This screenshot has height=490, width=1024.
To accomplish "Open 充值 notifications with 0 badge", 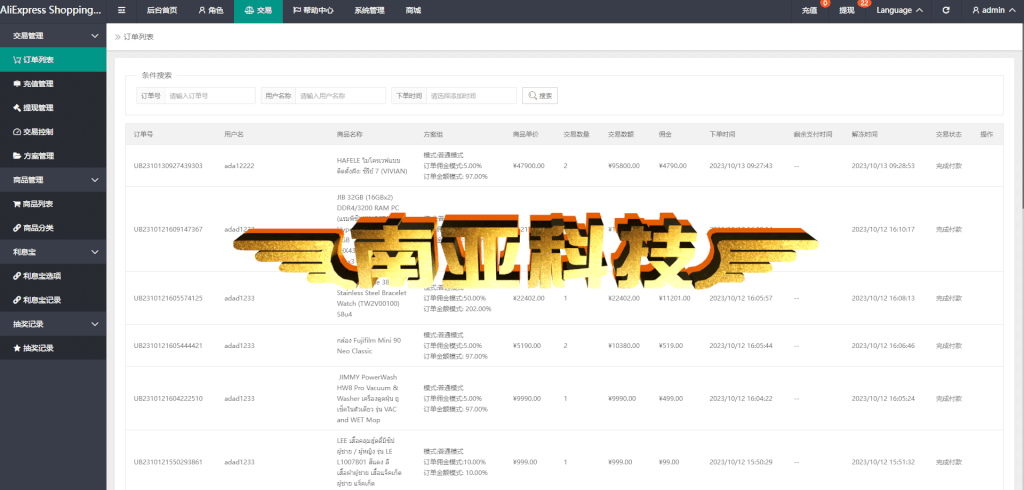I will click(x=810, y=10).
